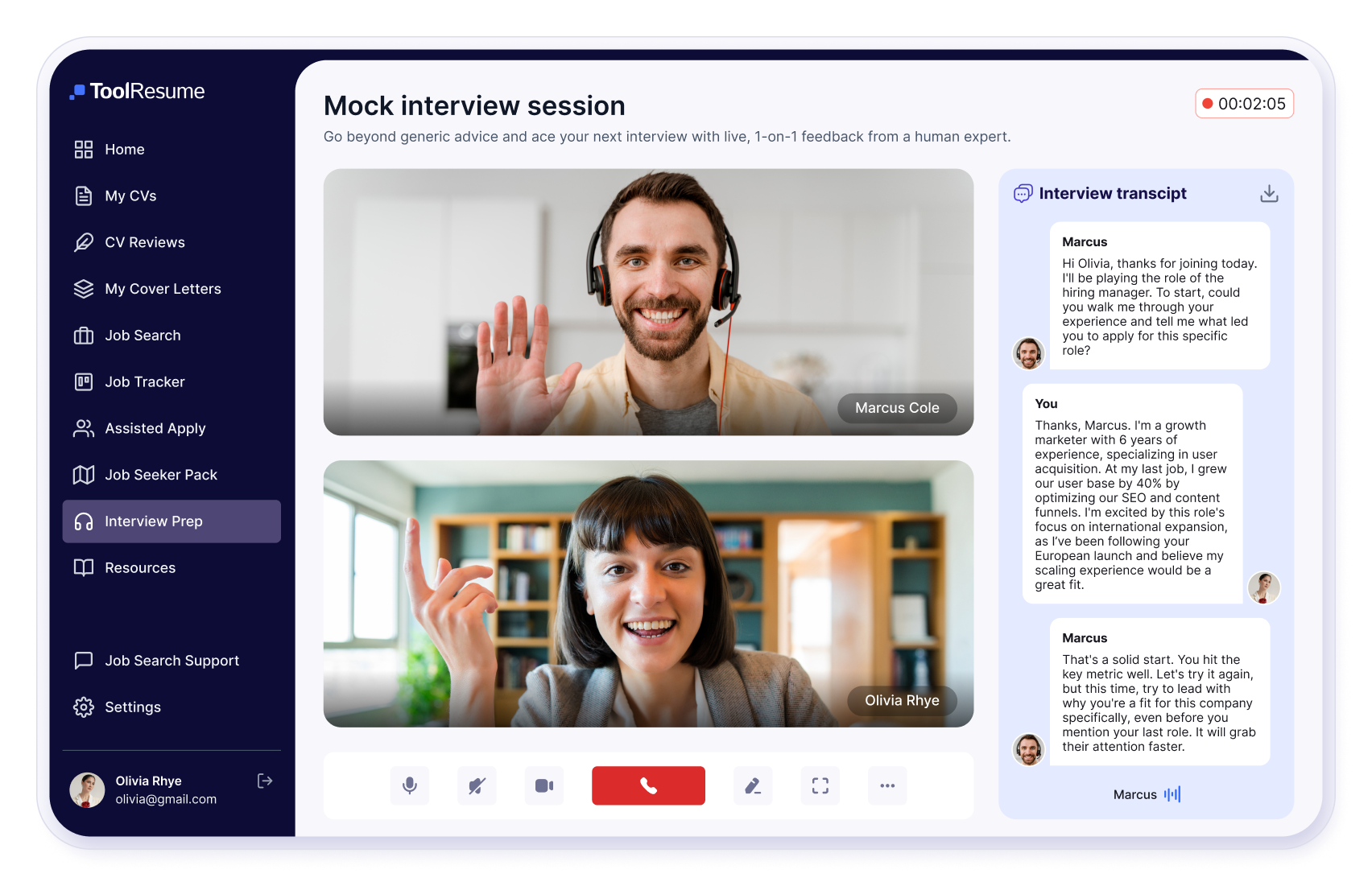End the call with the red phone button
The width and height of the screenshot is (1372, 886).
(x=648, y=785)
